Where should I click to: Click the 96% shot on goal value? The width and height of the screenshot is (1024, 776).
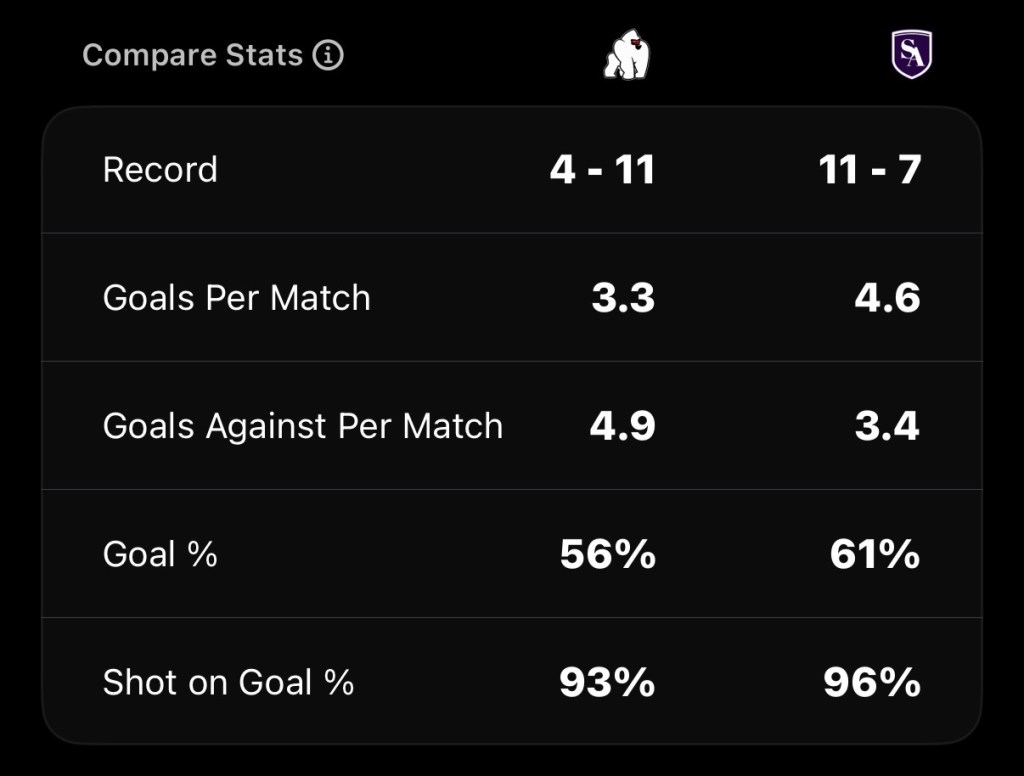(871, 682)
